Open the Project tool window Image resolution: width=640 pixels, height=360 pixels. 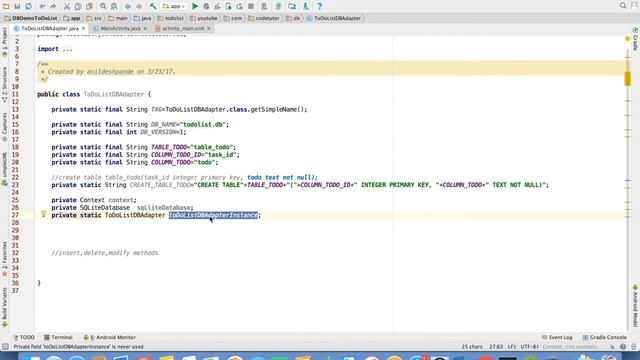pos(4,42)
